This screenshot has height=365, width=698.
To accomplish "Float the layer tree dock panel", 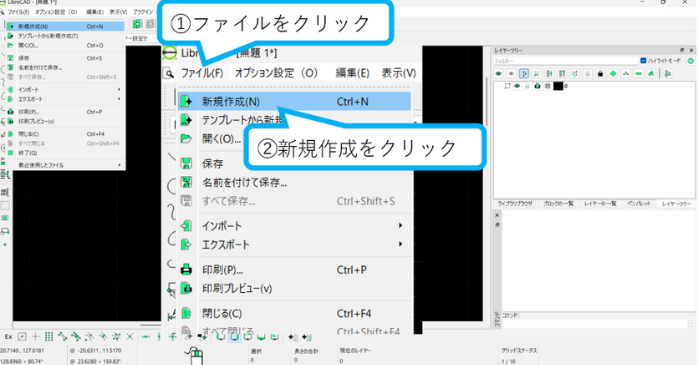I will (x=682, y=50).
